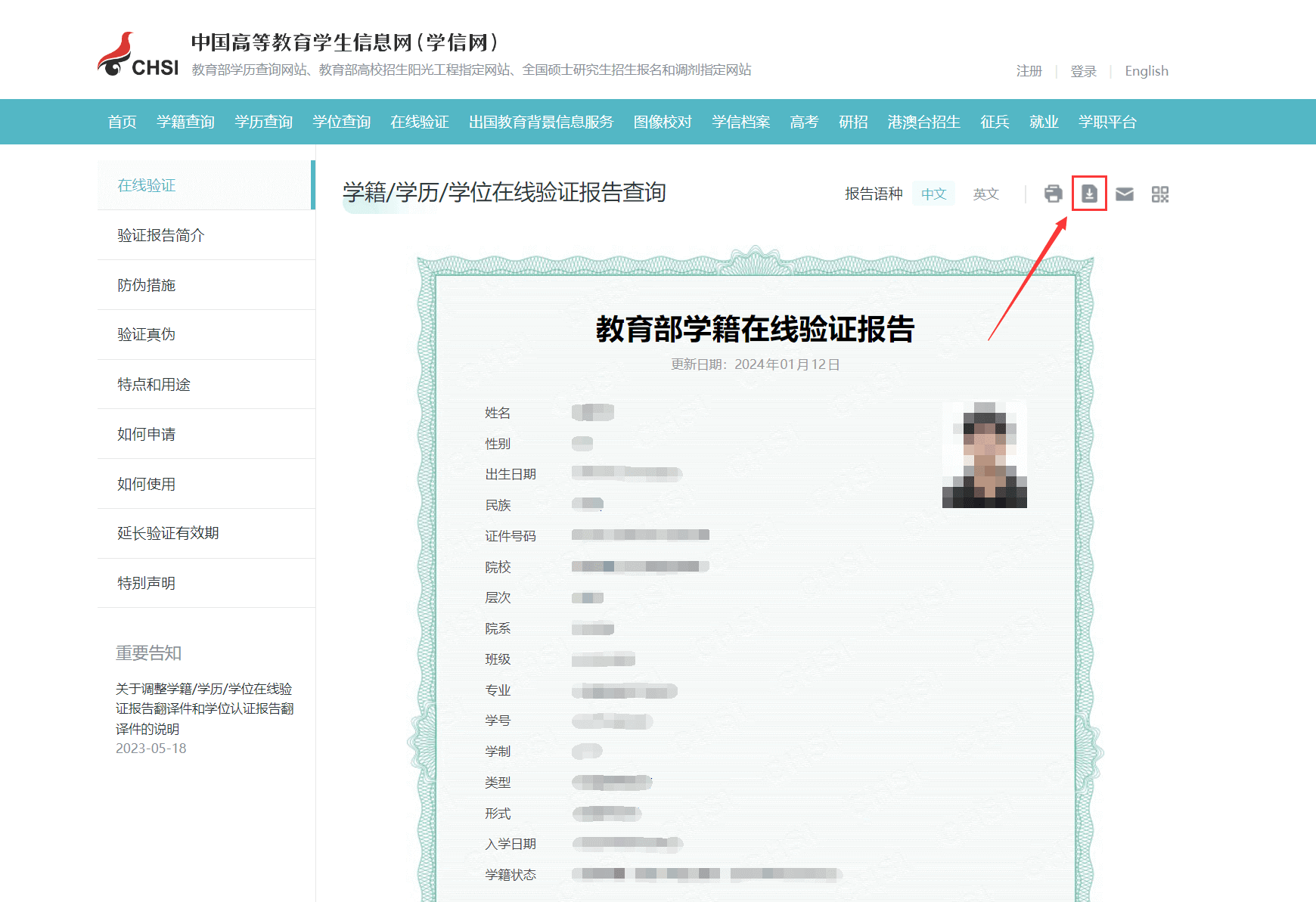
Task: Click the 更新日期 2024年01月12日 text
Action: tap(756, 364)
